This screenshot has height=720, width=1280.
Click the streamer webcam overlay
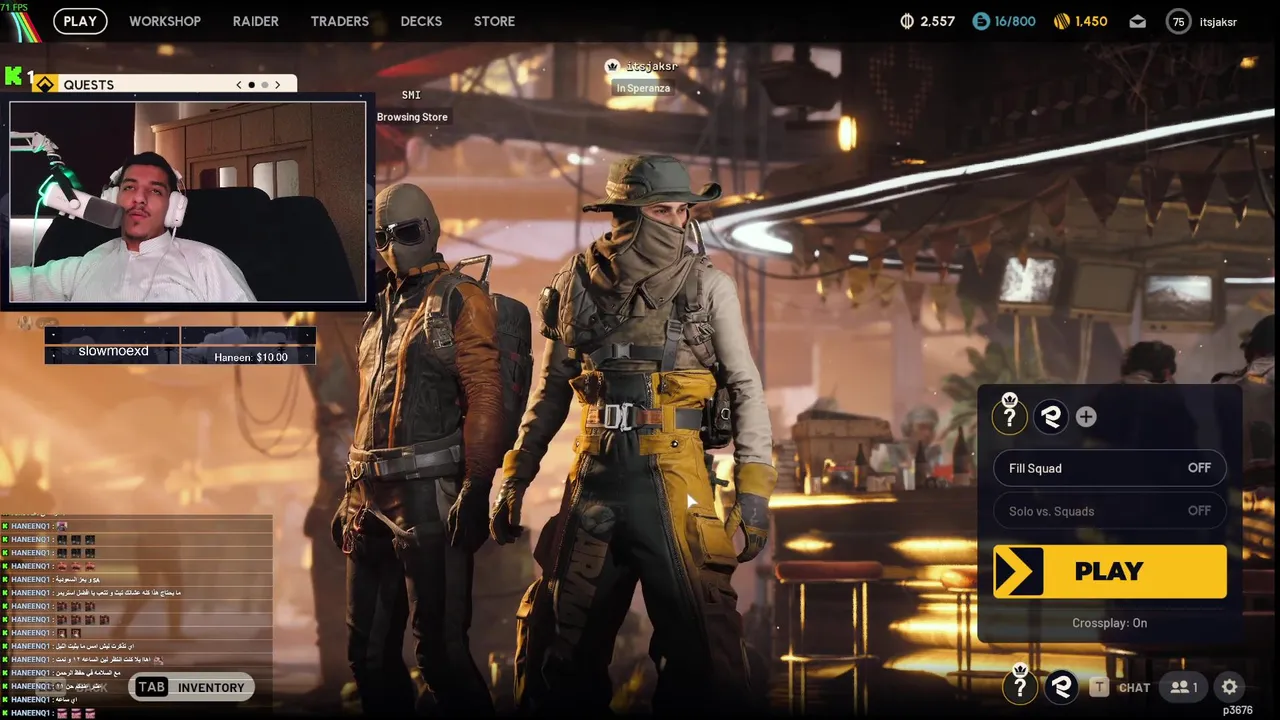[x=188, y=201]
